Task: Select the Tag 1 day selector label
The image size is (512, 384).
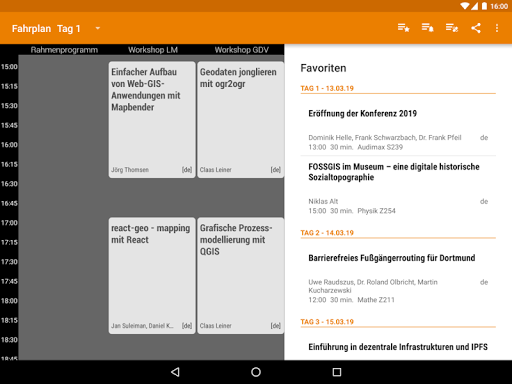Action: coord(69,29)
